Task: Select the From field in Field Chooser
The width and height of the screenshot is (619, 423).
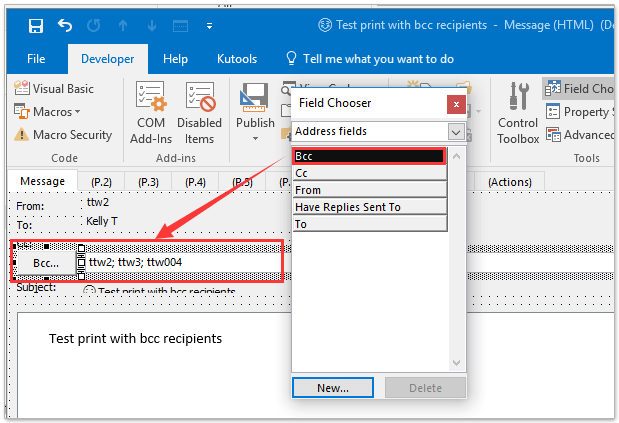Action: point(370,190)
